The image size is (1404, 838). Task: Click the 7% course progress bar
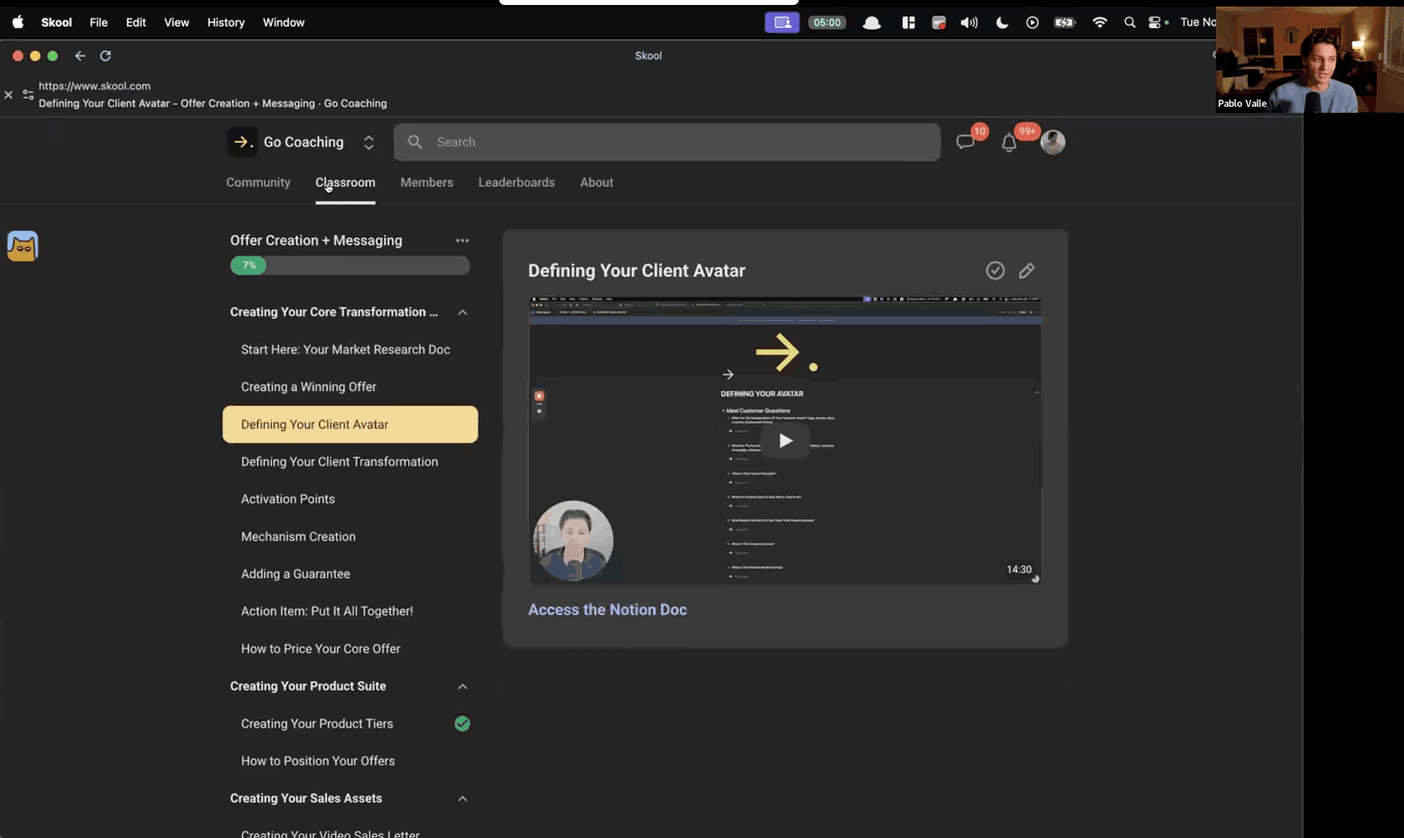[x=350, y=265]
